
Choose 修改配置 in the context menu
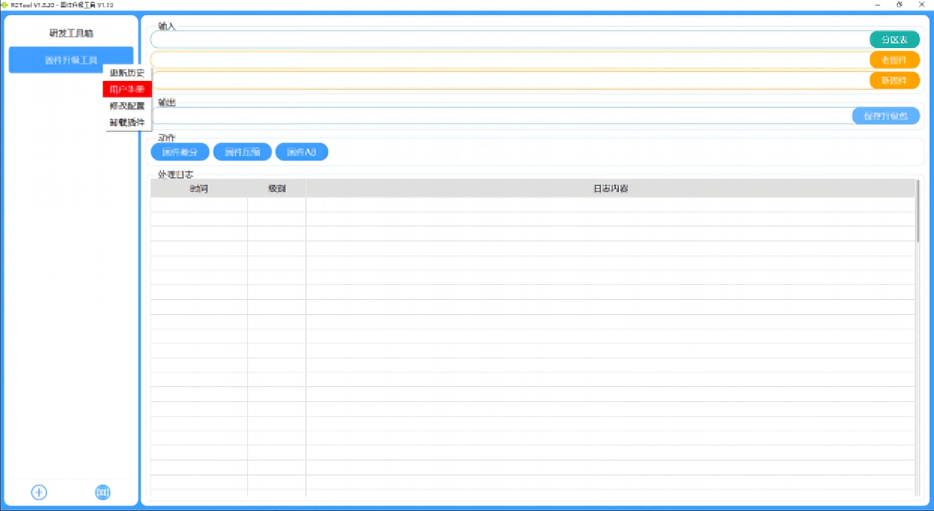[x=127, y=106]
